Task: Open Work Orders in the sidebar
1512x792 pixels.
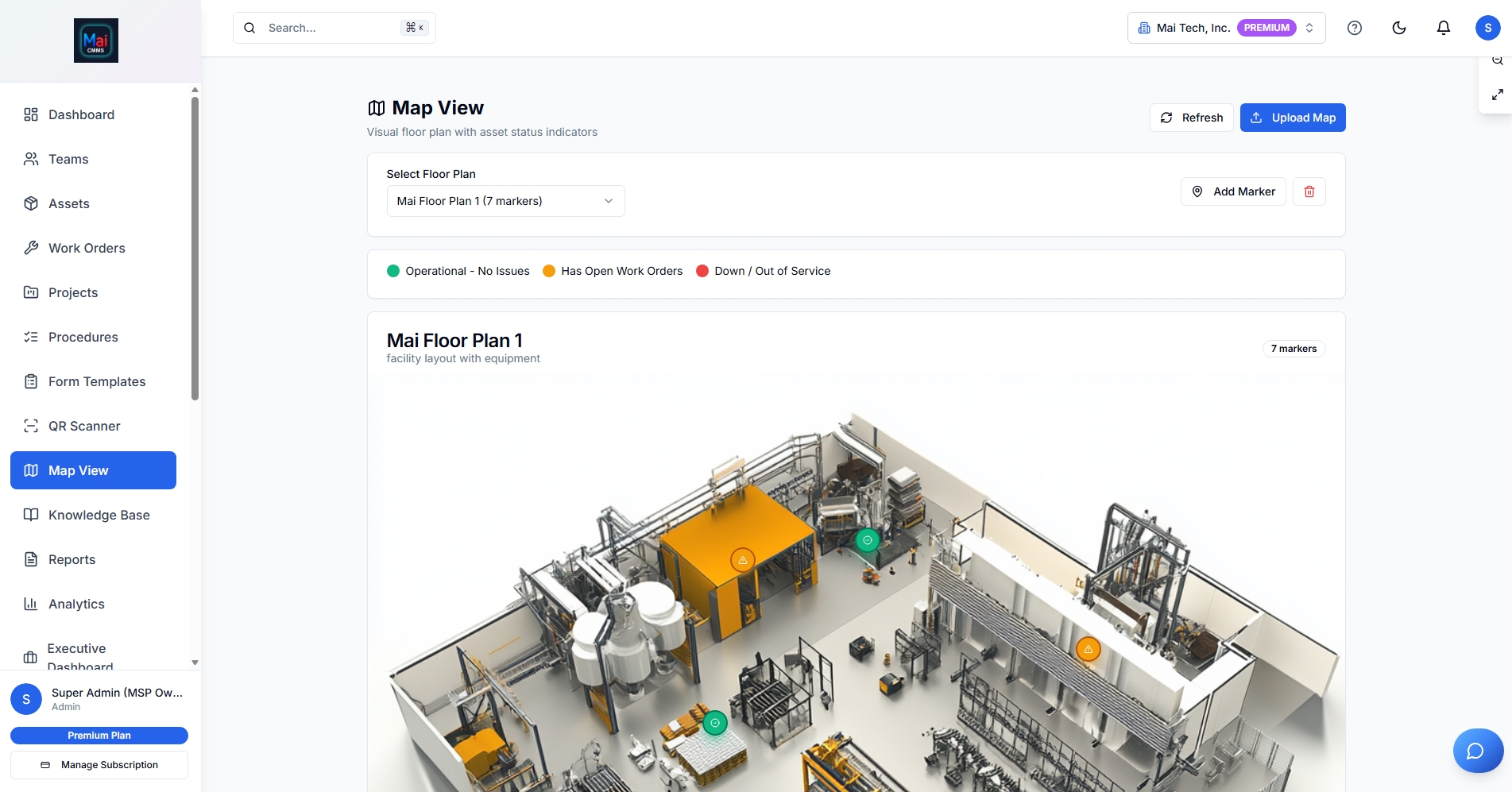Action: [x=87, y=248]
